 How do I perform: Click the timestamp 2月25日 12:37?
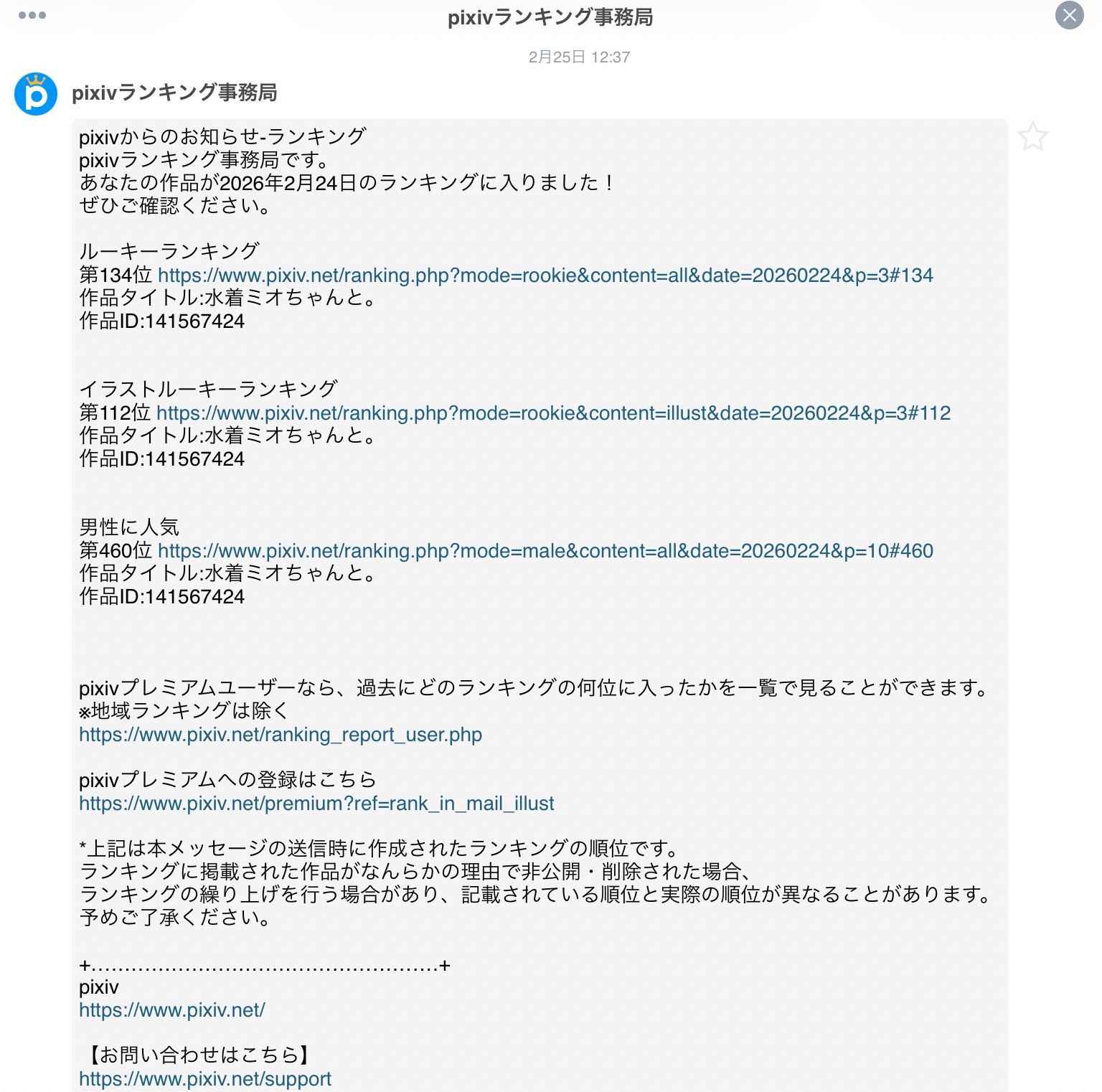579,57
